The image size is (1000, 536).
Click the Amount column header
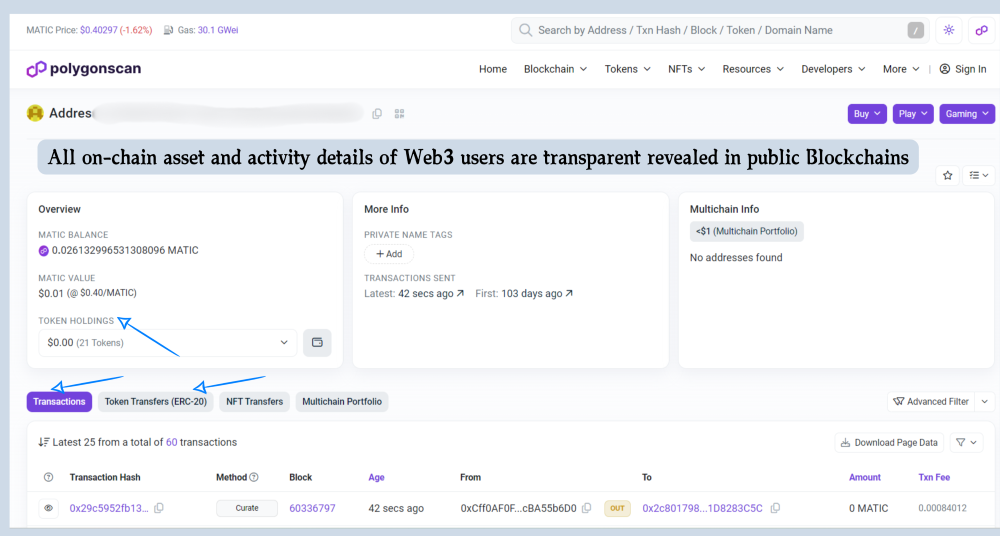pyautogui.click(x=865, y=477)
